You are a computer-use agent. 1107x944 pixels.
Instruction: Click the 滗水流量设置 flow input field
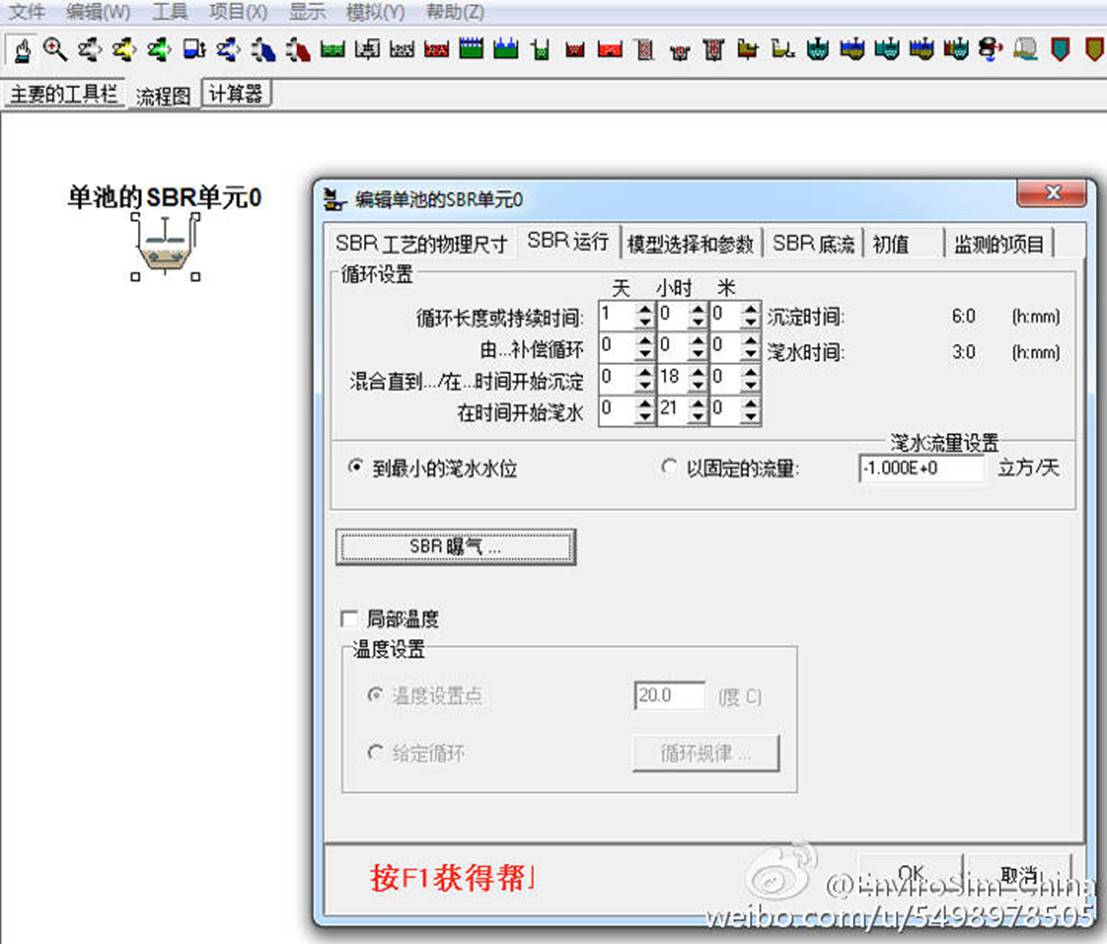coord(920,468)
